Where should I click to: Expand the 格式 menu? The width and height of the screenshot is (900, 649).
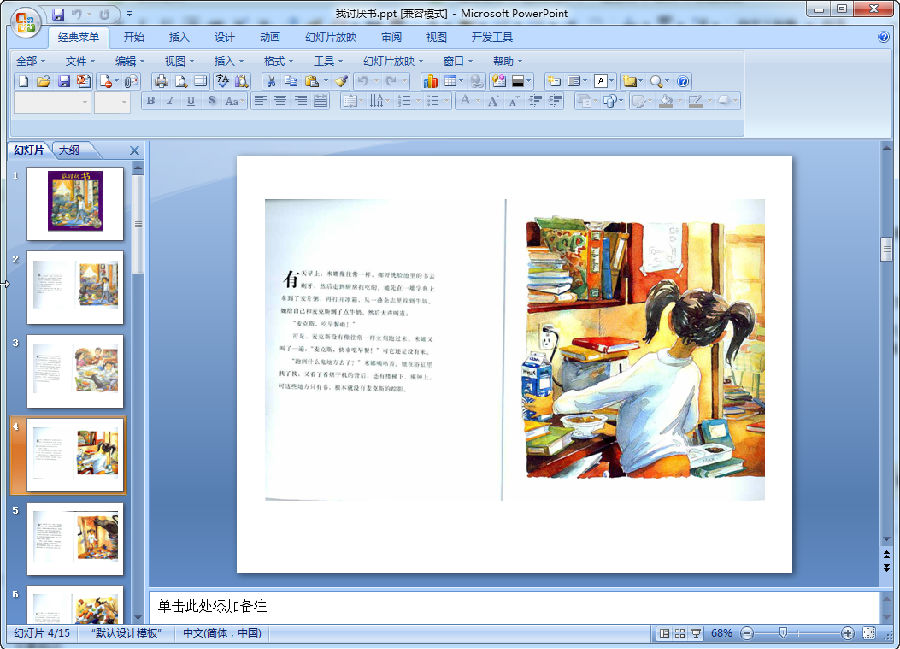[x=278, y=61]
